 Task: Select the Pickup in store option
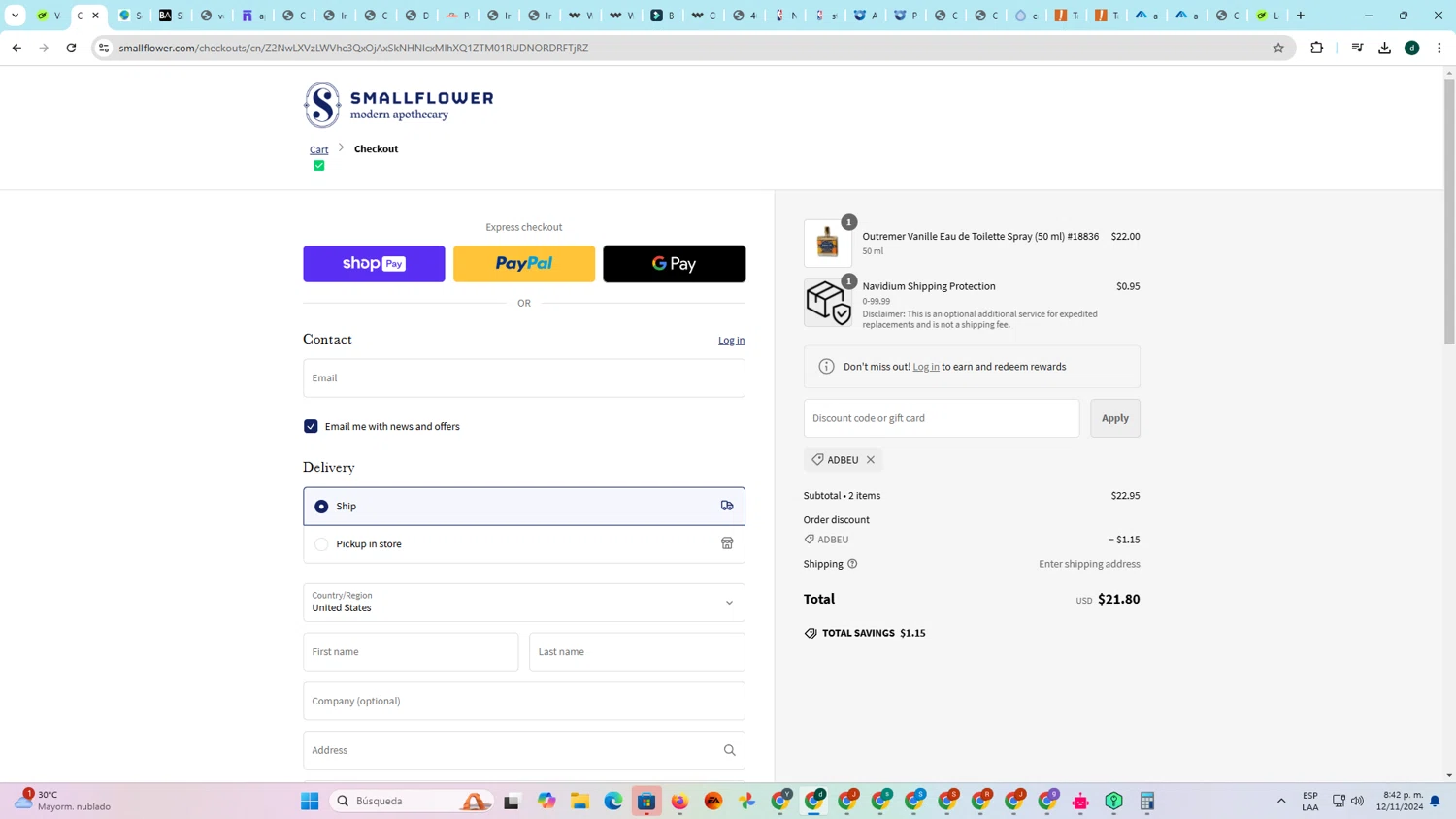point(524,544)
